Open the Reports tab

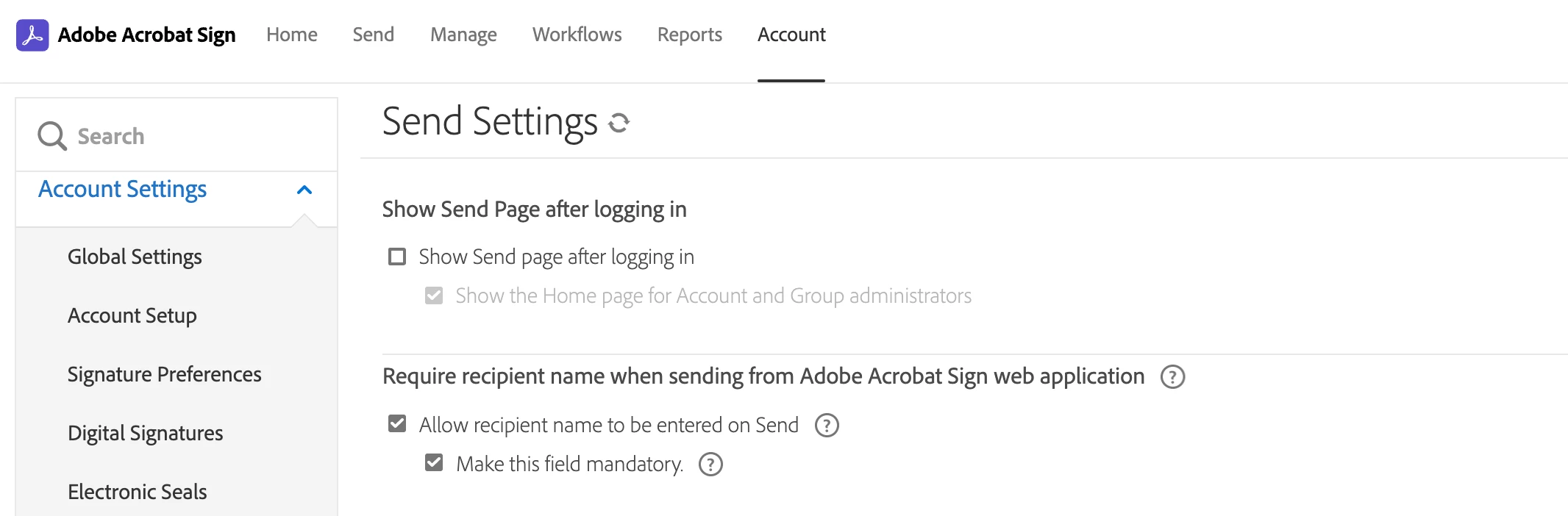690,35
